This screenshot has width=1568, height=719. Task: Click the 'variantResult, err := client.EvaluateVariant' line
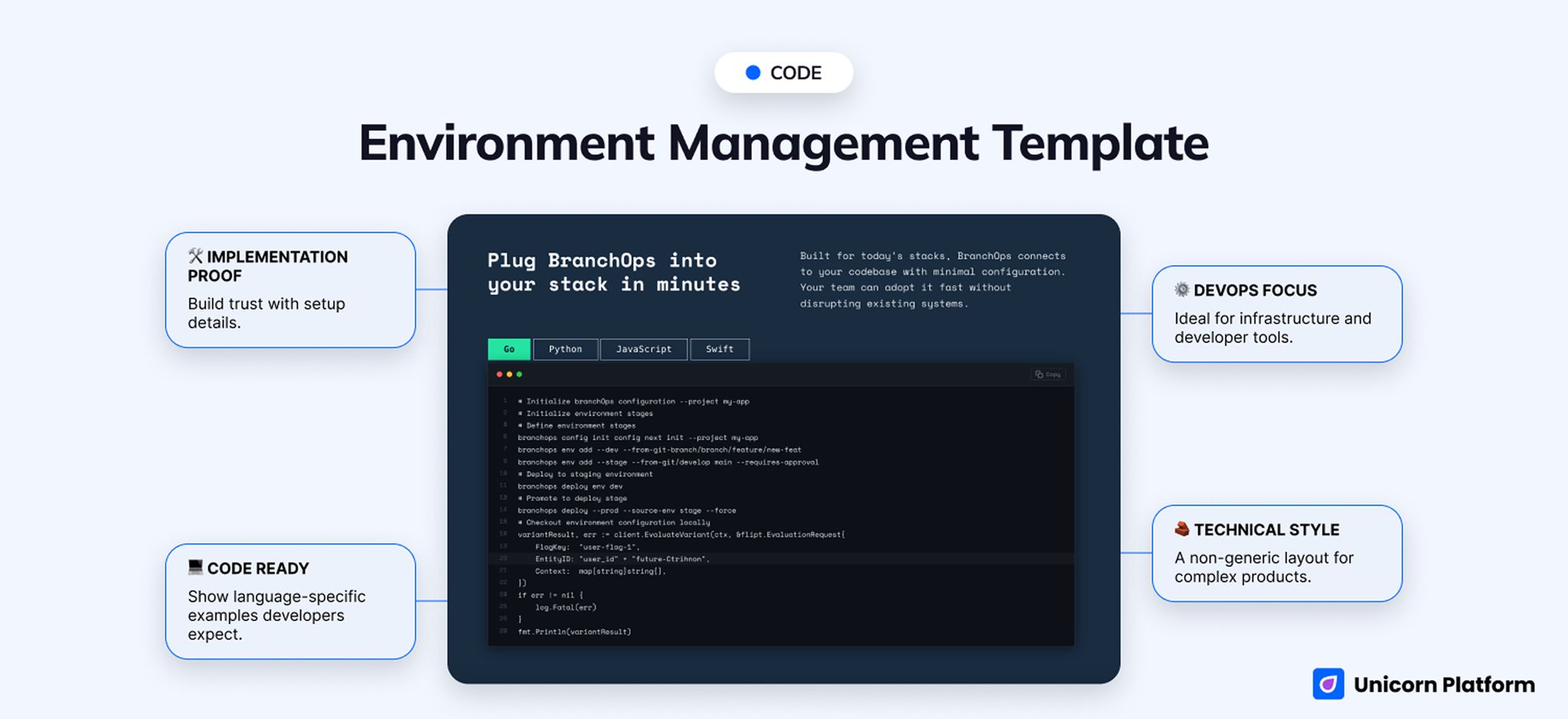(681, 534)
